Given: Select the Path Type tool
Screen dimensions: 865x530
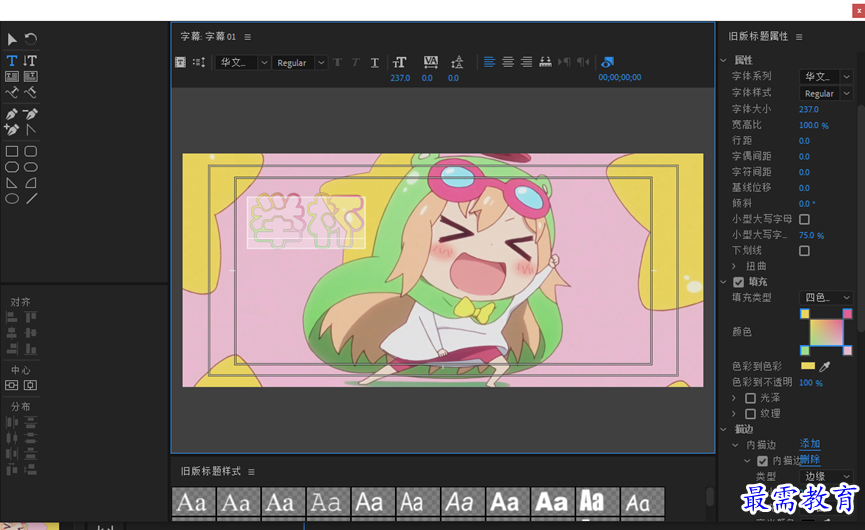Looking at the screenshot, I should point(12,92).
